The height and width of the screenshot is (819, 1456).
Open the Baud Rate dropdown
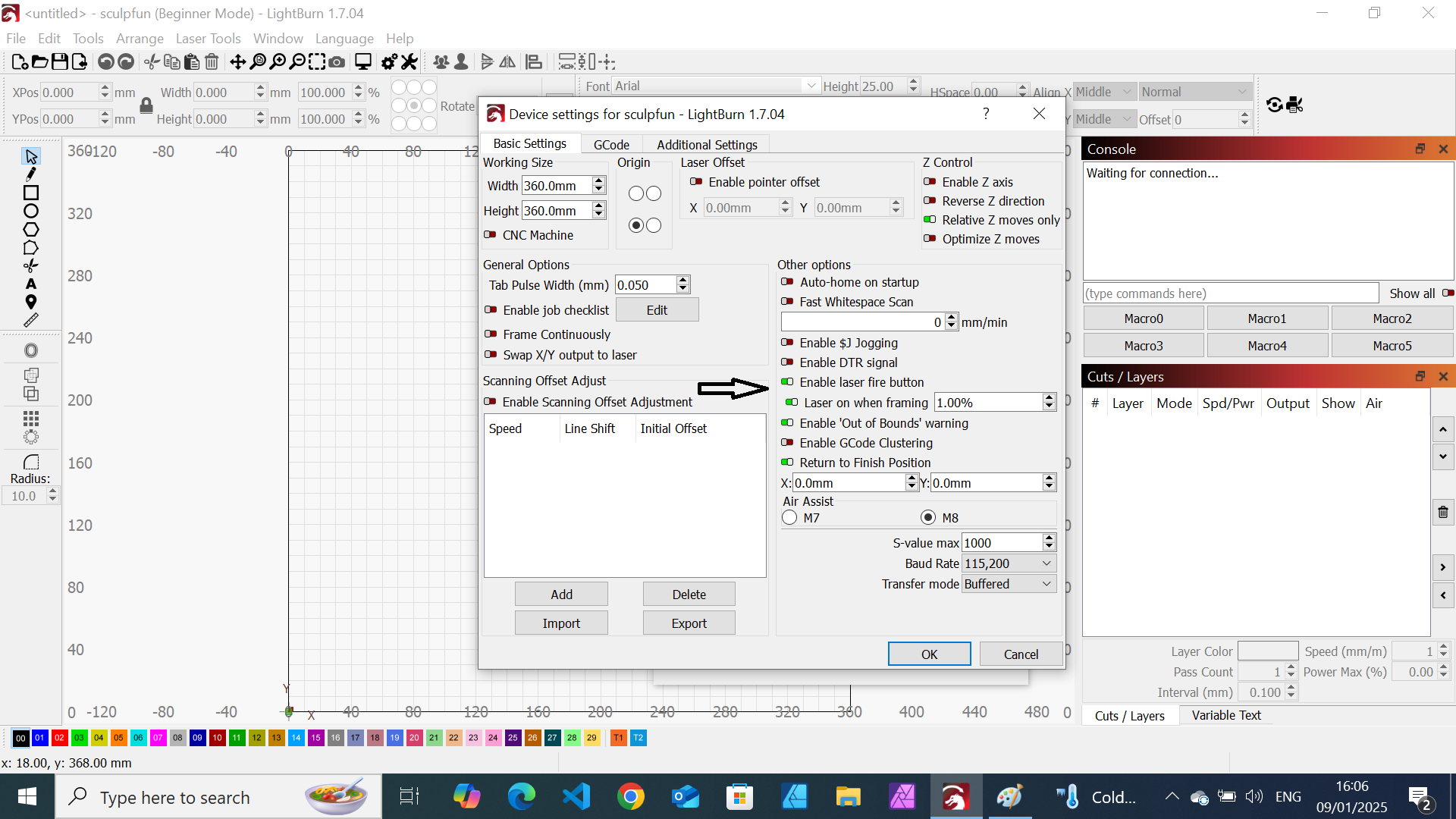point(1009,563)
